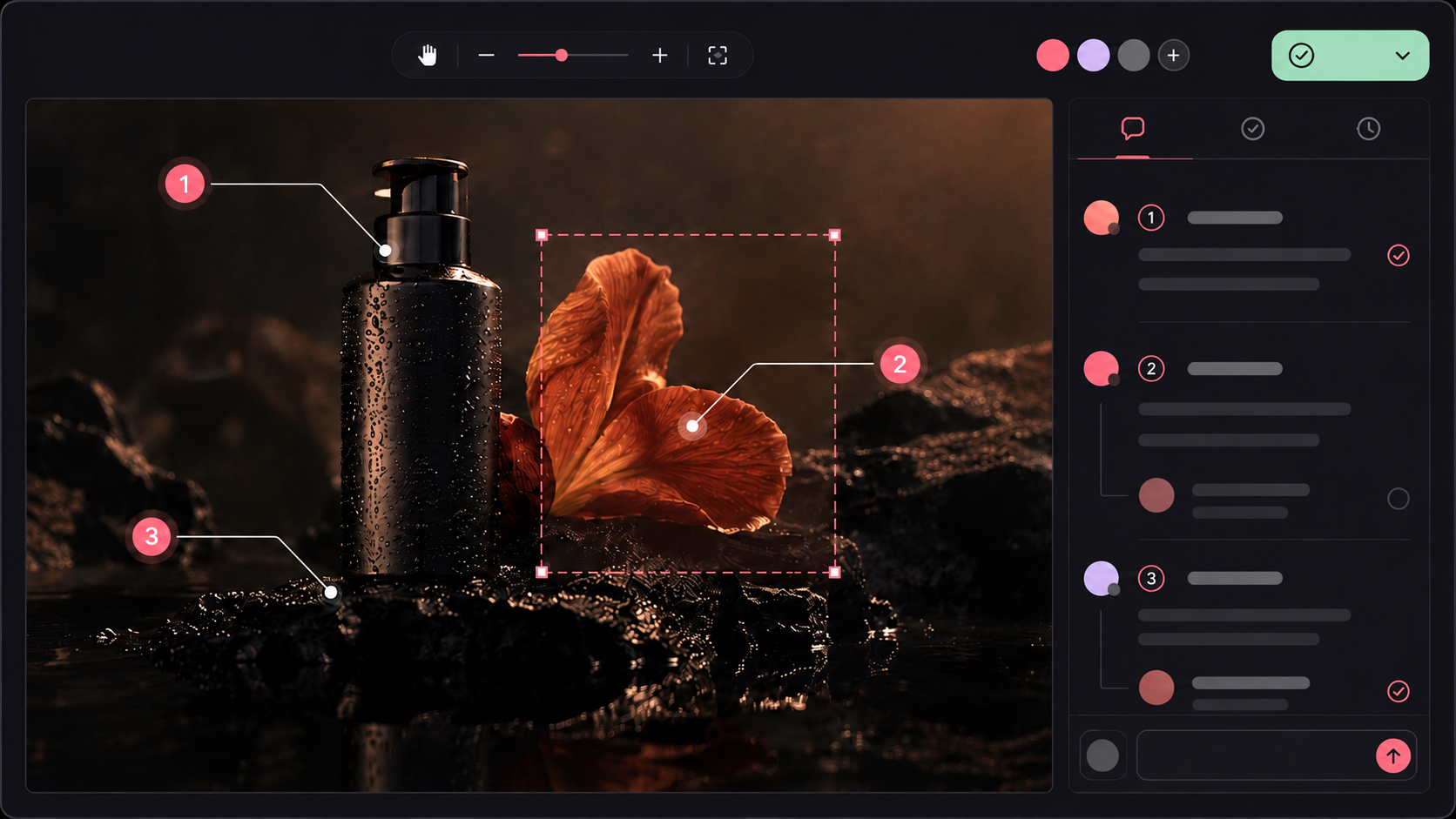The width and height of the screenshot is (1456, 819).
Task: Click the gray collaborator avatar in the top bar
Action: 1134,56
